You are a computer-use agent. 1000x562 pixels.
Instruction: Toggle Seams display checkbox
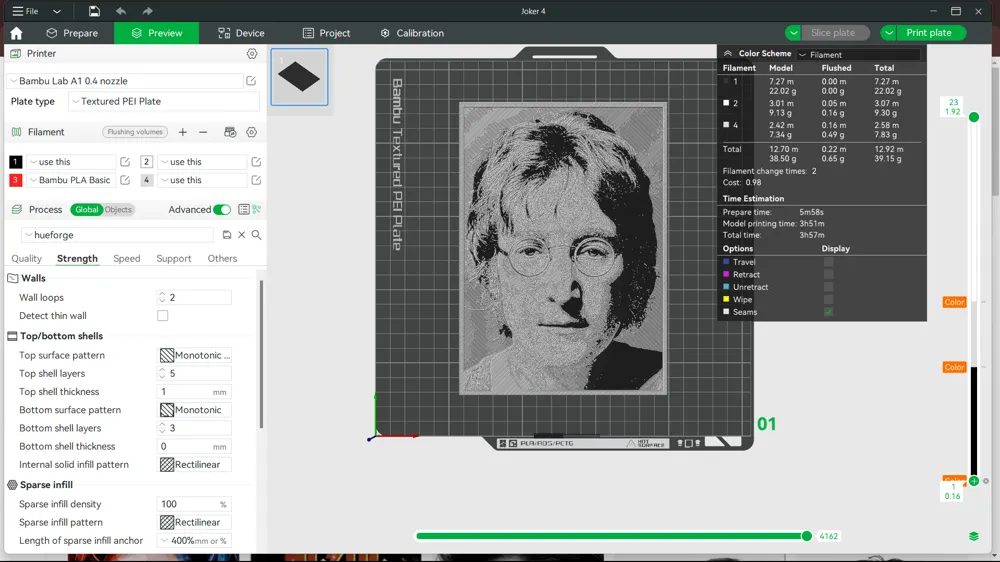pyautogui.click(x=828, y=312)
